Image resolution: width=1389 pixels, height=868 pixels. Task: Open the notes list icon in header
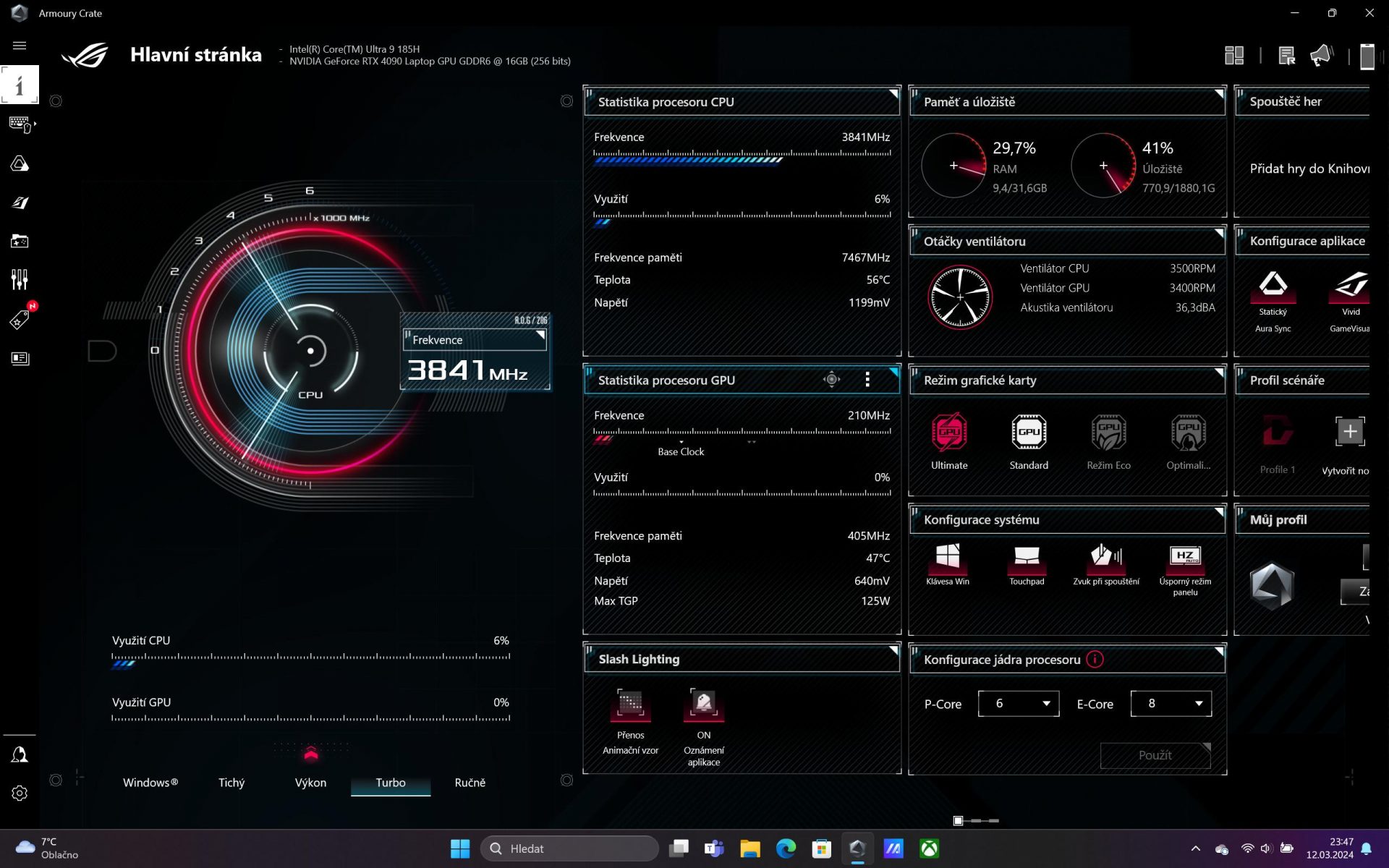click(x=1286, y=56)
